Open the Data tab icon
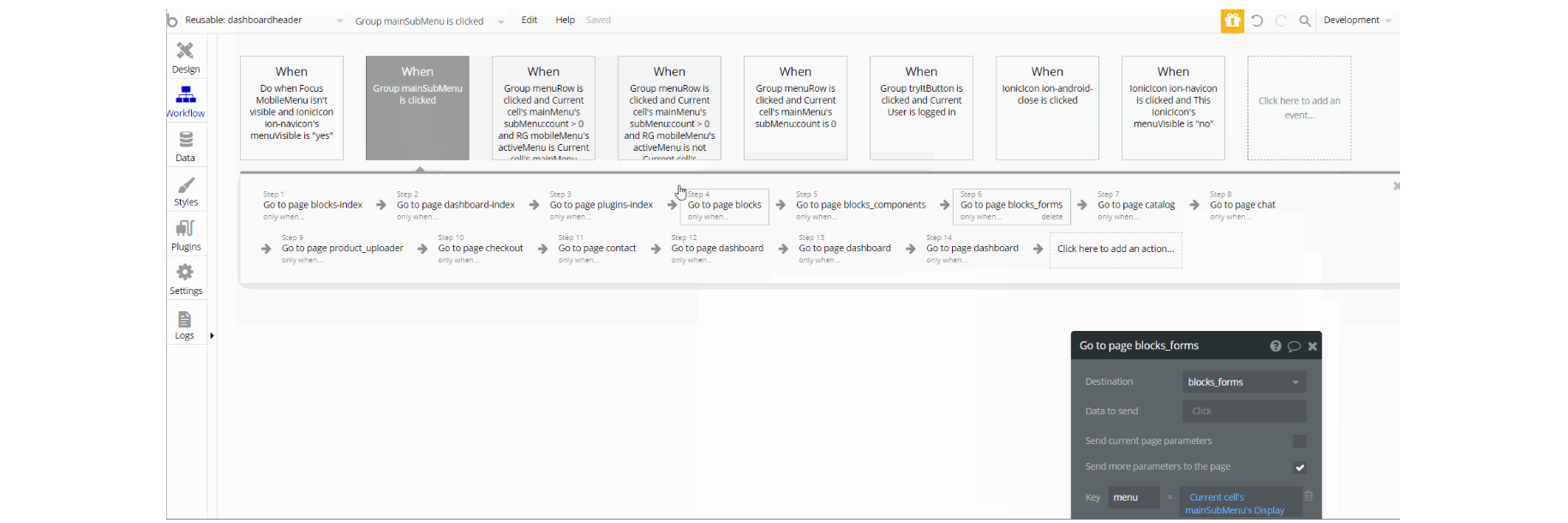1568x523 pixels. click(186, 139)
